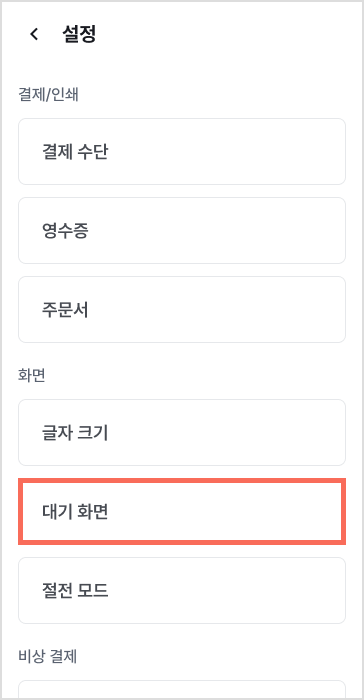Click the 대기 화면 text label
The height and width of the screenshot is (700, 364).
pos(75,512)
